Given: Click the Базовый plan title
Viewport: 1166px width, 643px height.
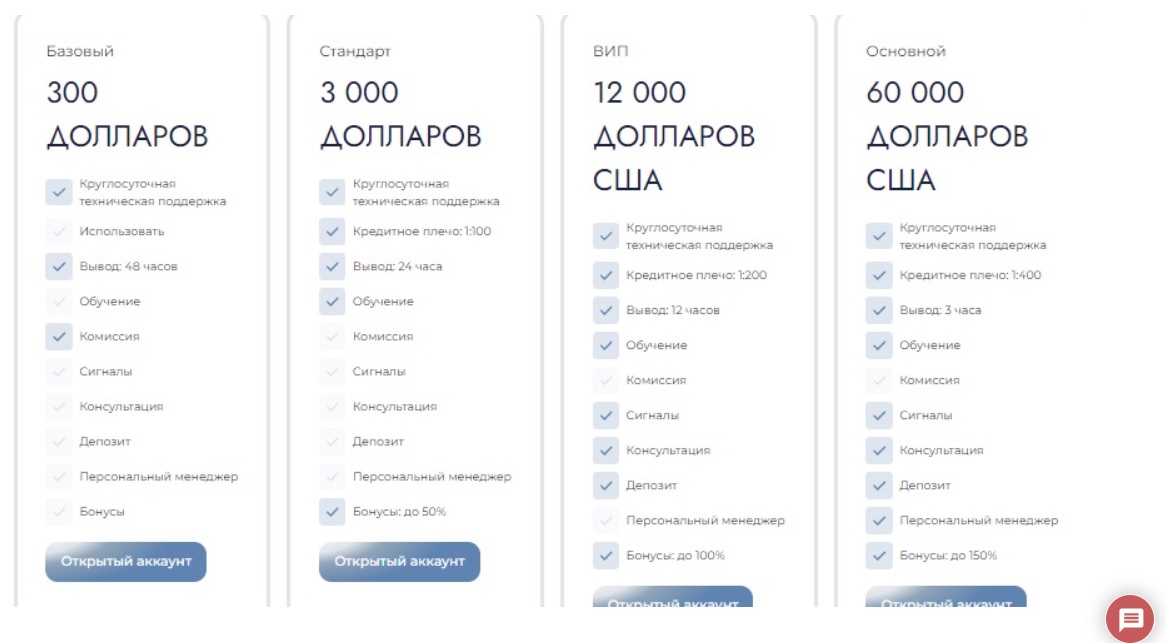Looking at the screenshot, I should pos(80,51).
